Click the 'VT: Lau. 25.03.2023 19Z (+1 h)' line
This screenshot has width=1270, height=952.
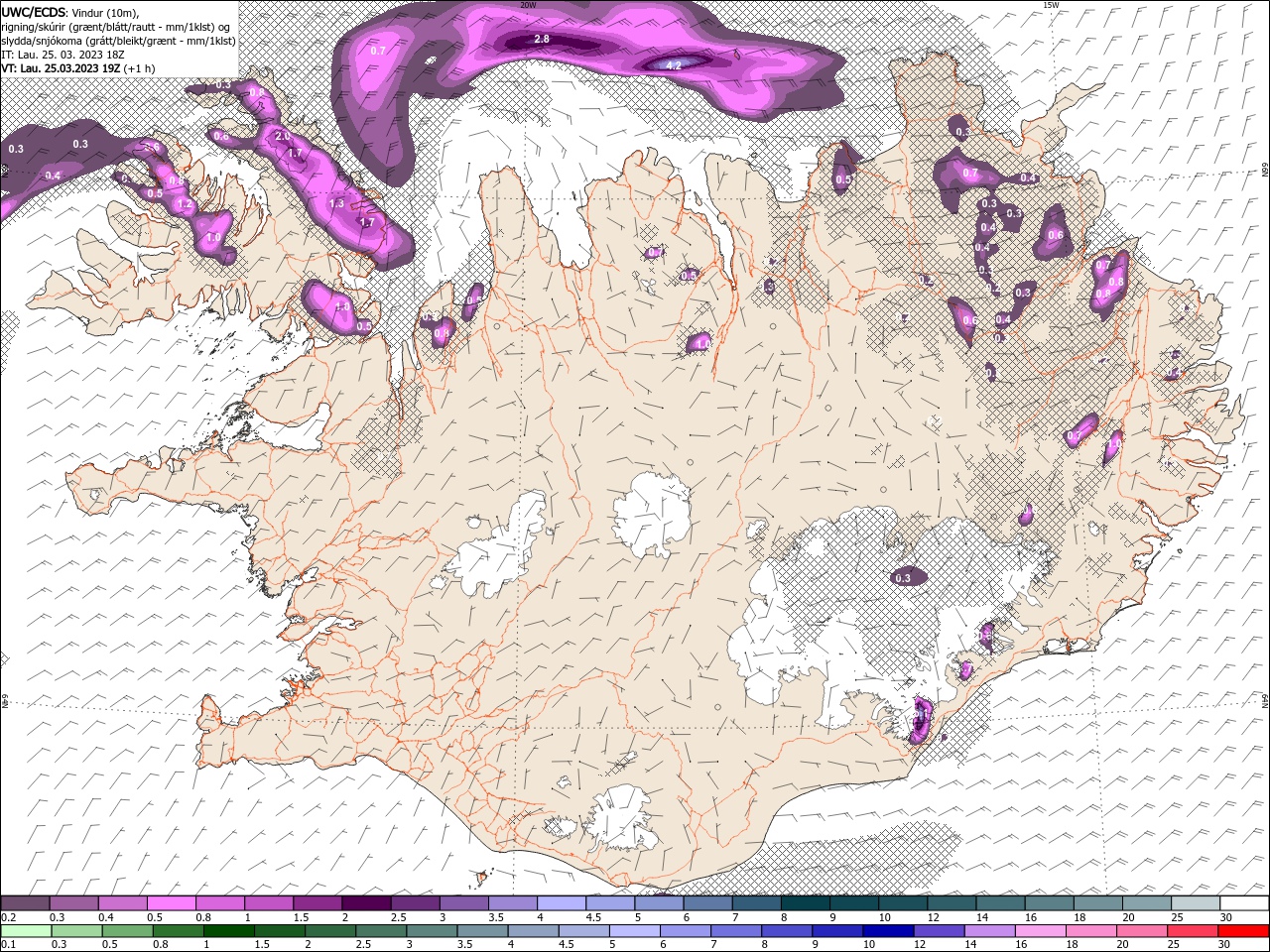[77, 68]
